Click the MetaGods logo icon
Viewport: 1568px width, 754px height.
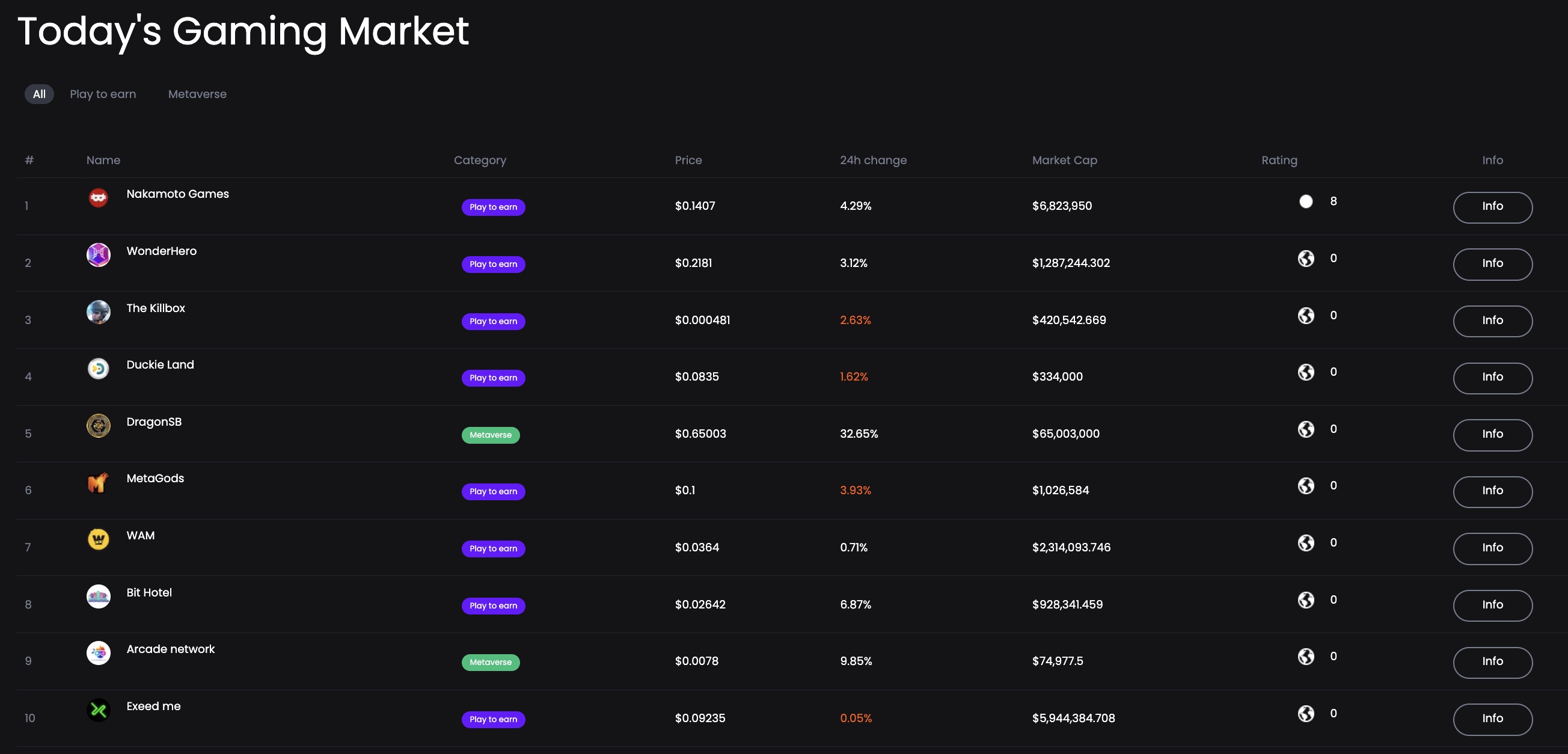pyautogui.click(x=98, y=483)
